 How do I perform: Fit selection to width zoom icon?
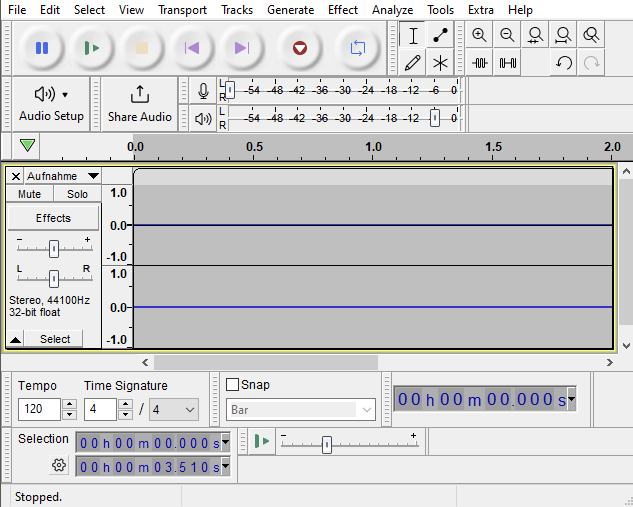[535, 35]
